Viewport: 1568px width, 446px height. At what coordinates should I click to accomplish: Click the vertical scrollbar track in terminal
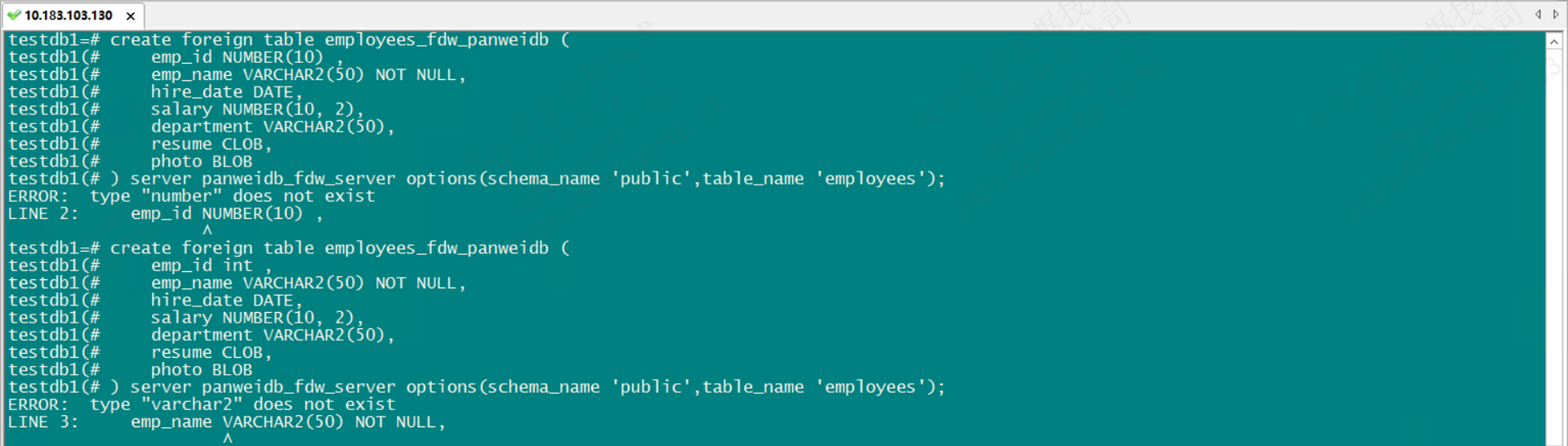point(1554,245)
